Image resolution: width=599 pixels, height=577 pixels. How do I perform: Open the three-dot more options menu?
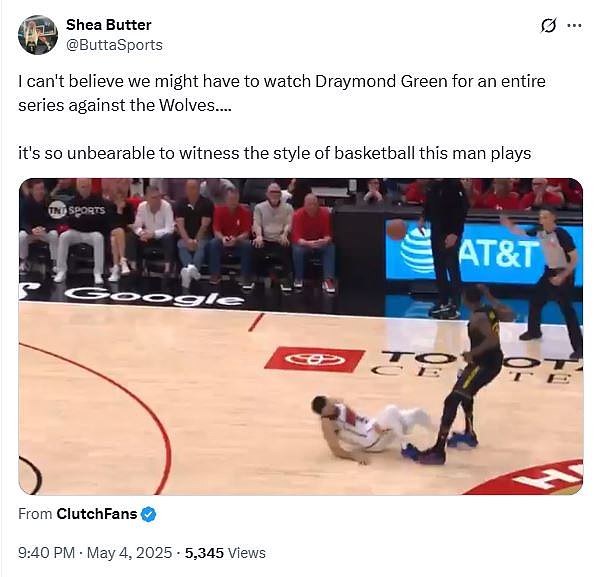click(575, 26)
